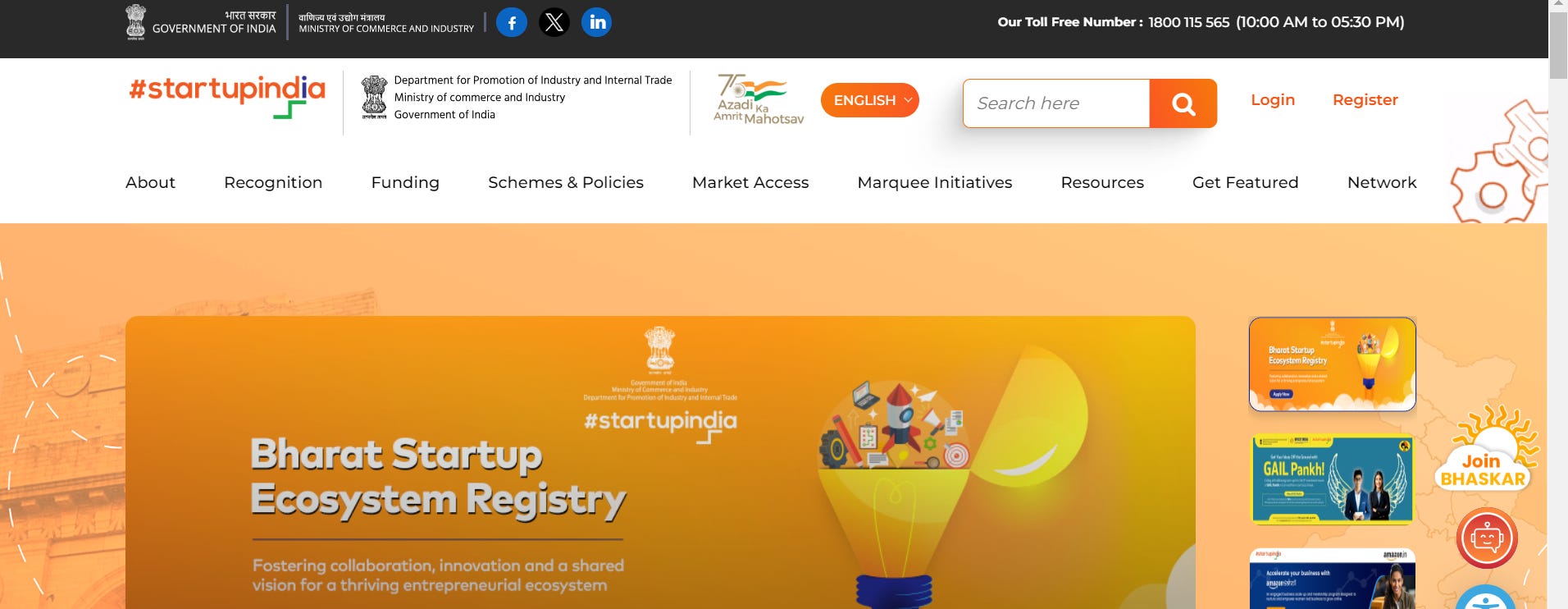1568x609 pixels.
Task: Click the Login link
Action: [1273, 100]
